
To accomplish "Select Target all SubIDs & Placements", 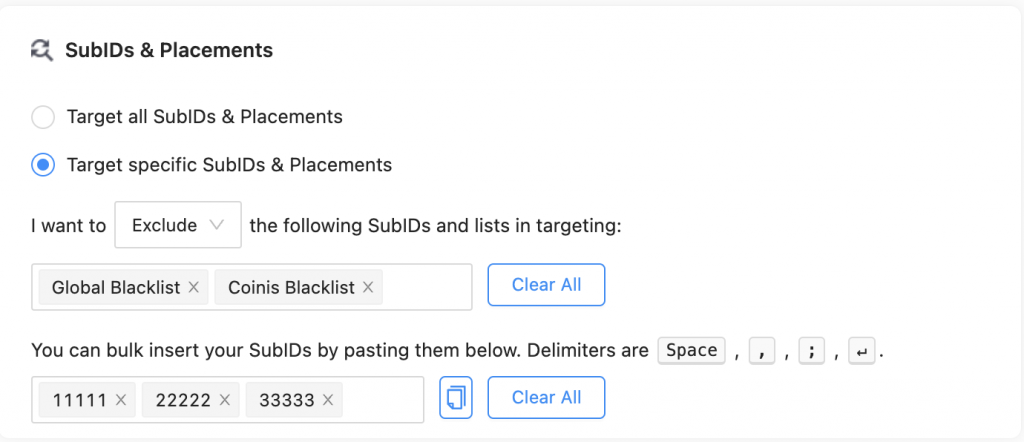I will (43, 117).
